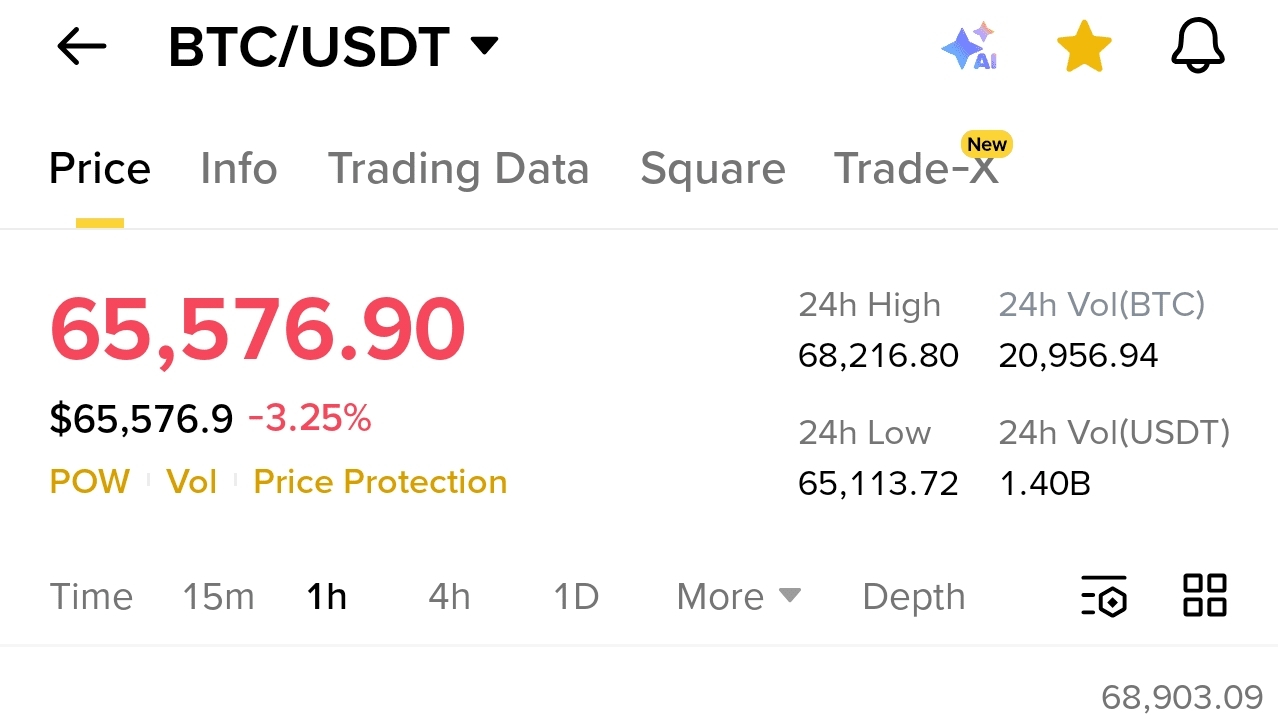1278x719 pixels.
Task: Open the four-square chart layout icon
Action: (x=1205, y=595)
